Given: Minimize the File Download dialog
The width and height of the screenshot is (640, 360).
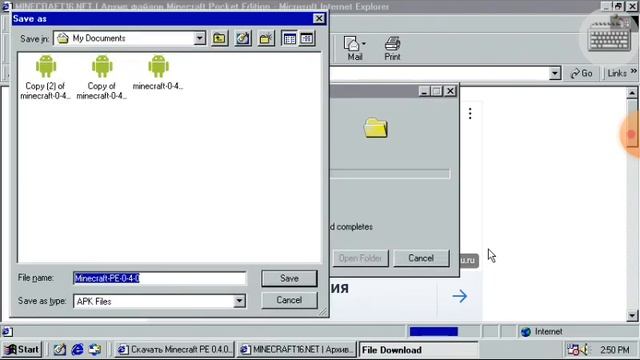Looking at the screenshot, I should [424, 91].
